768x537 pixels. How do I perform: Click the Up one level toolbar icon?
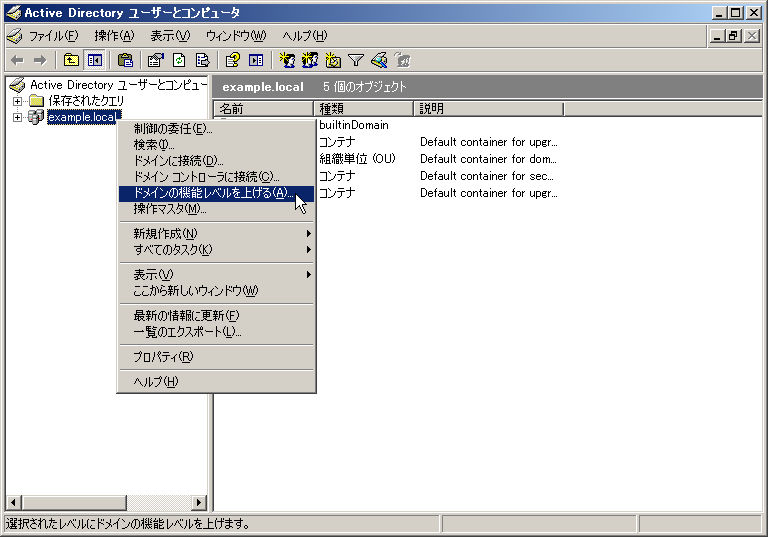[71, 60]
